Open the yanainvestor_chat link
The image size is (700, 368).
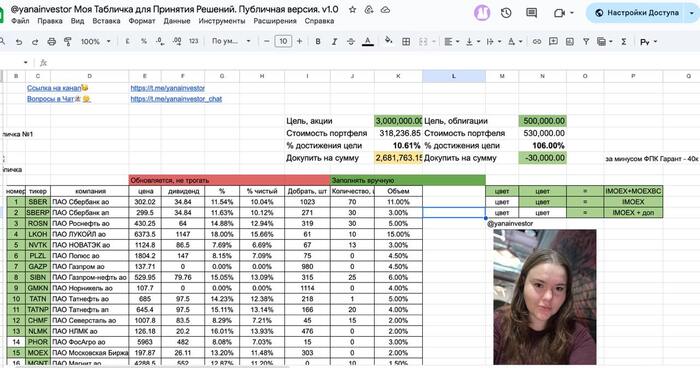176,99
